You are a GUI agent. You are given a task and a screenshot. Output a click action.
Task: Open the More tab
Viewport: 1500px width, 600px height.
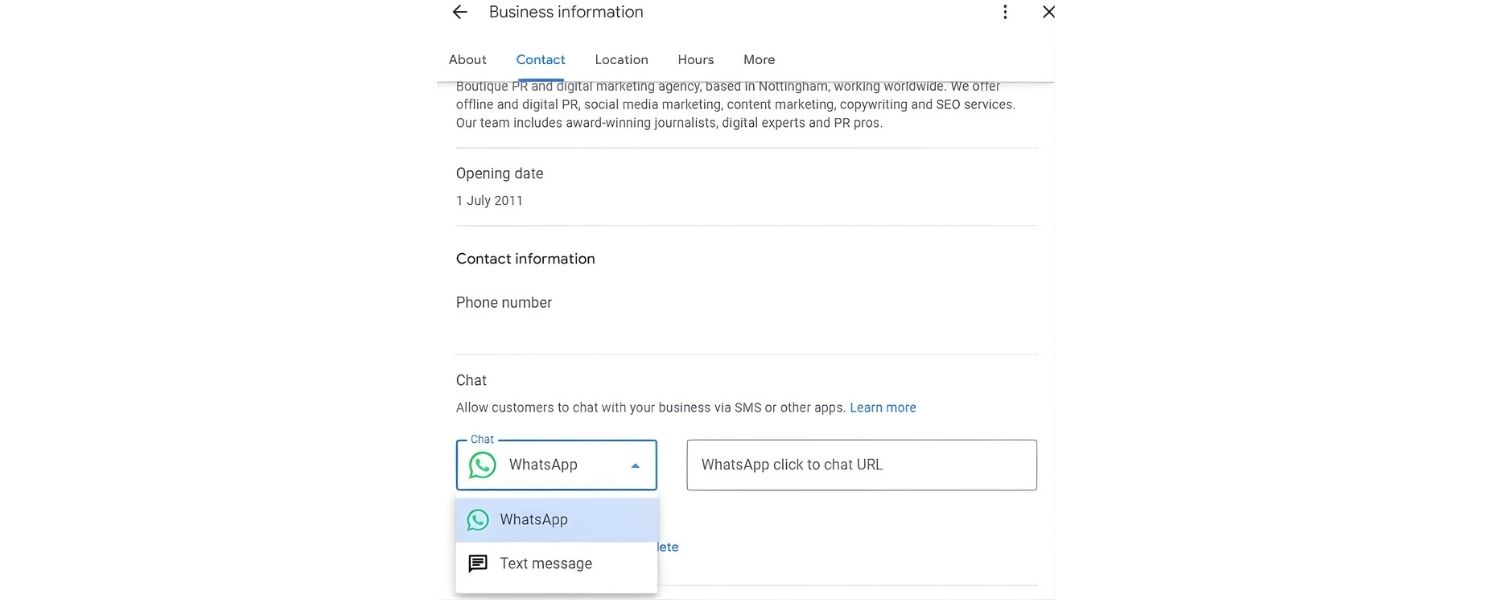tap(759, 57)
